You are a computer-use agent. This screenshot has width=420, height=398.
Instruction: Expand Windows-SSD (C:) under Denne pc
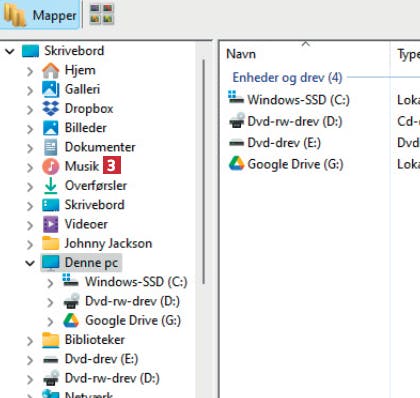click(50, 283)
